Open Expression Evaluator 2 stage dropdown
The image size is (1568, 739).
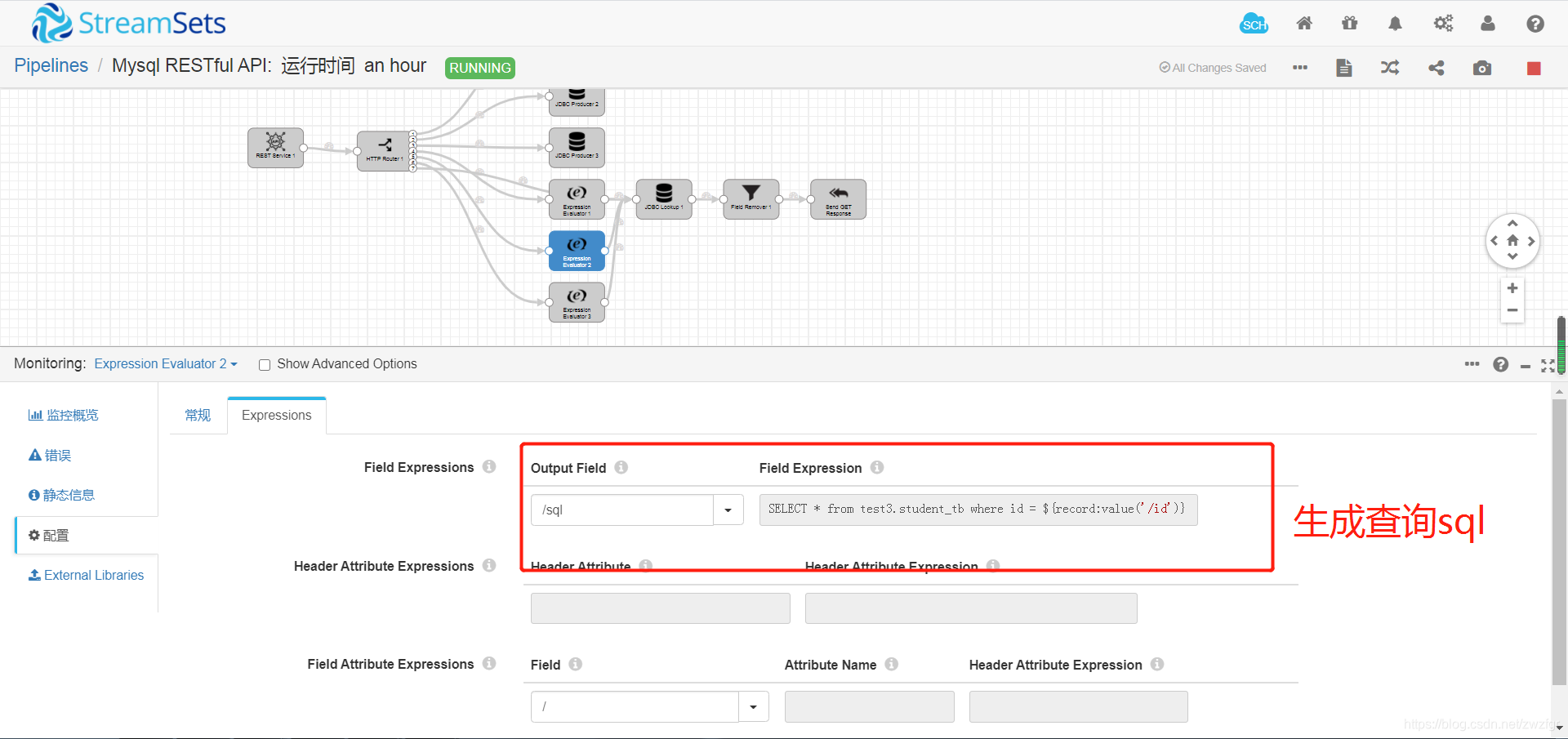166,364
